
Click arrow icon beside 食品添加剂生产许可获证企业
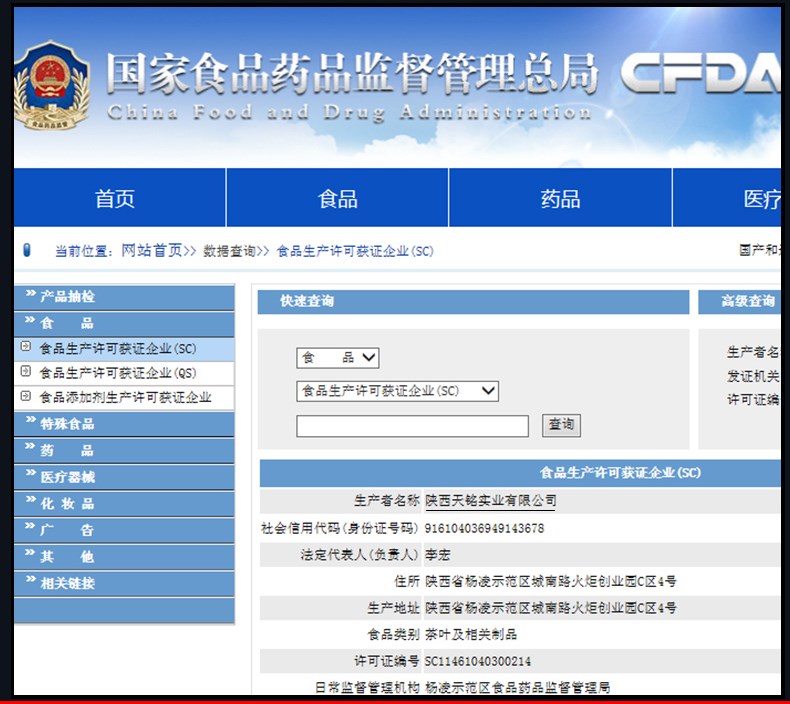[25, 396]
